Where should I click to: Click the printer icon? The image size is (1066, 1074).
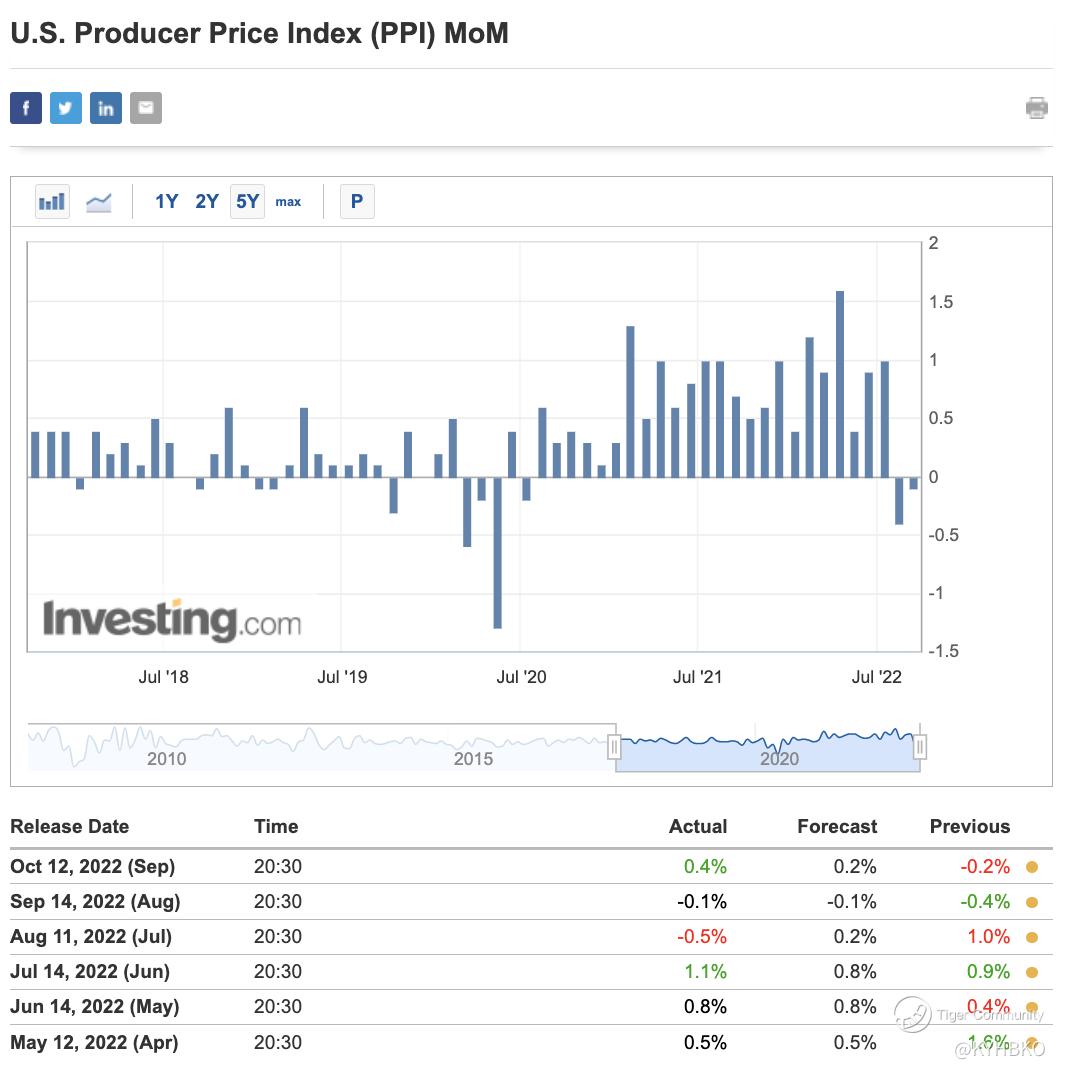click(x=1037, y=108)
